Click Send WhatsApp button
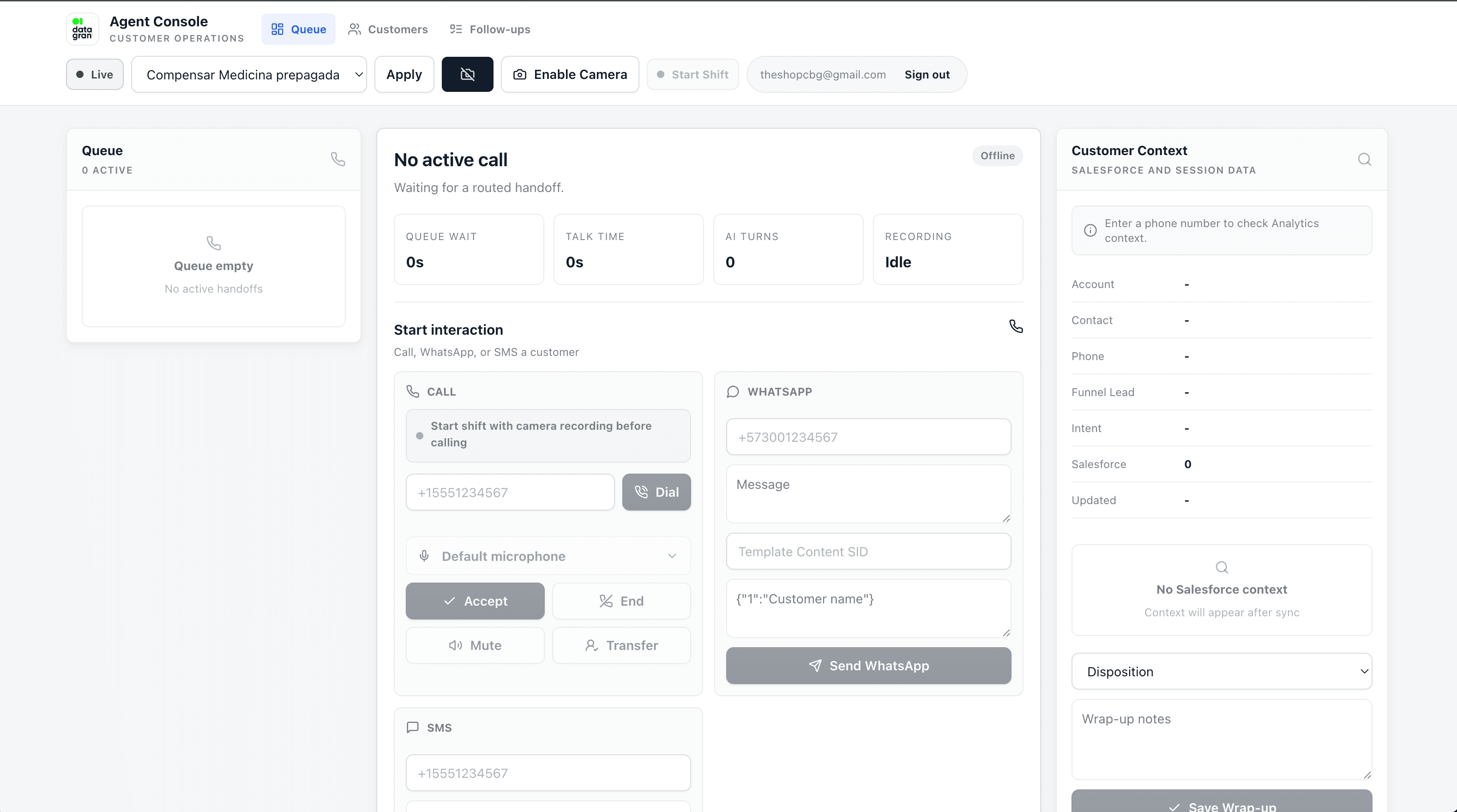 [868, 666]
